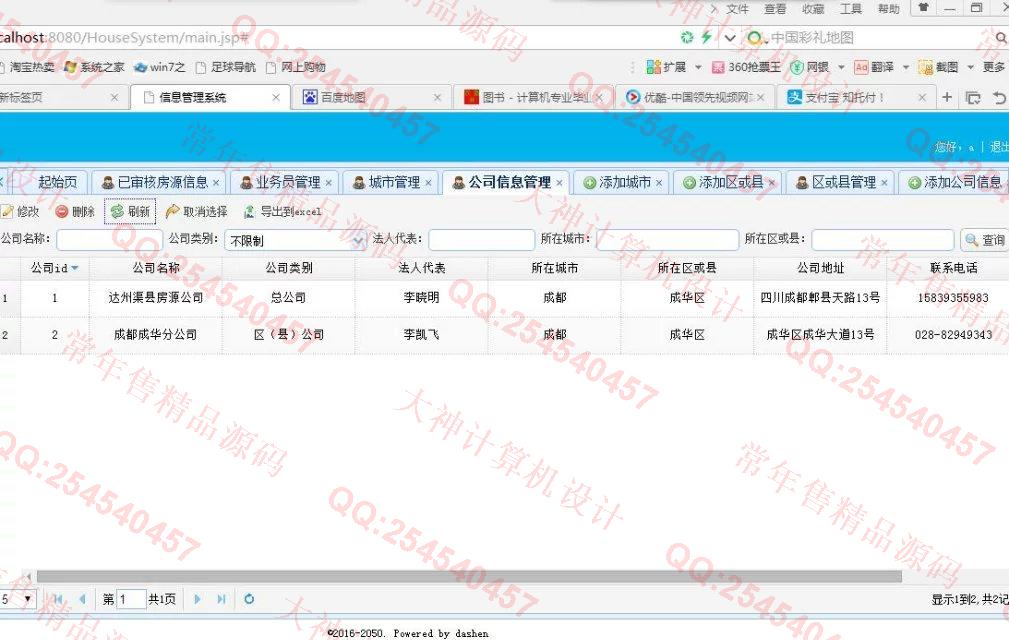Click the pager reload icon
Screen dimensions: 1009x640
249,599
